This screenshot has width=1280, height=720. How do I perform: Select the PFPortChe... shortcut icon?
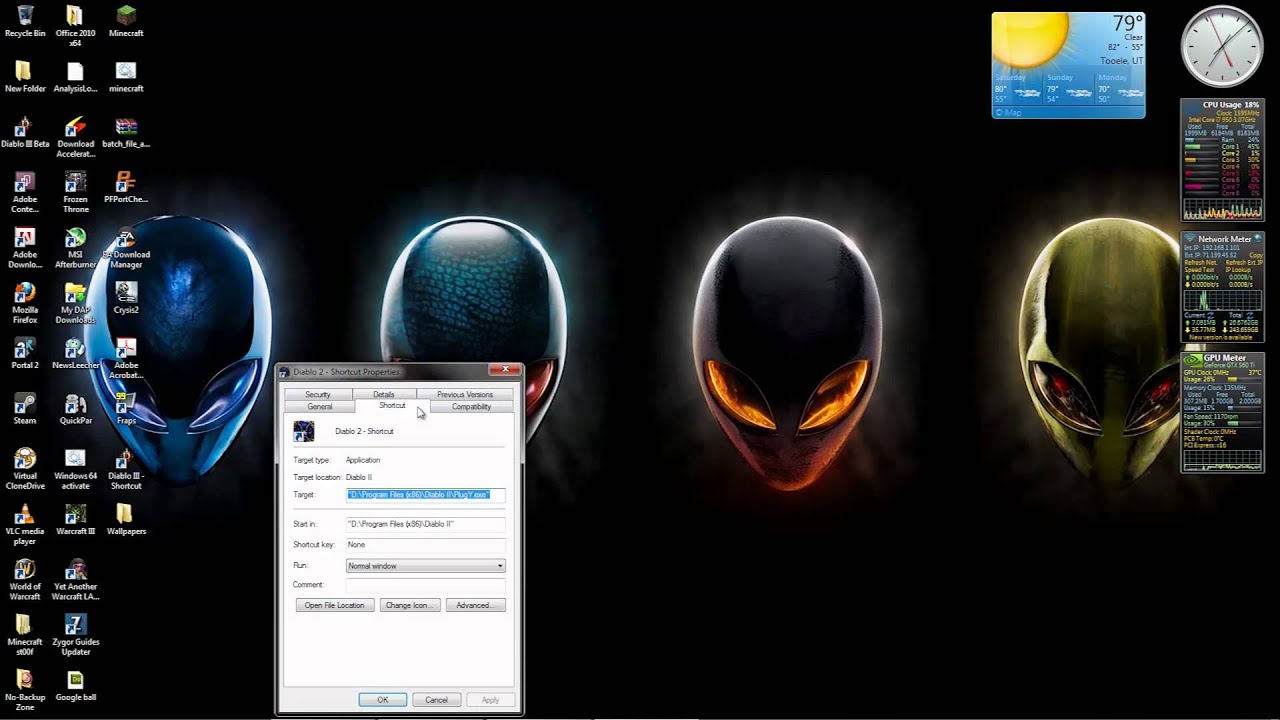[126, 187]
